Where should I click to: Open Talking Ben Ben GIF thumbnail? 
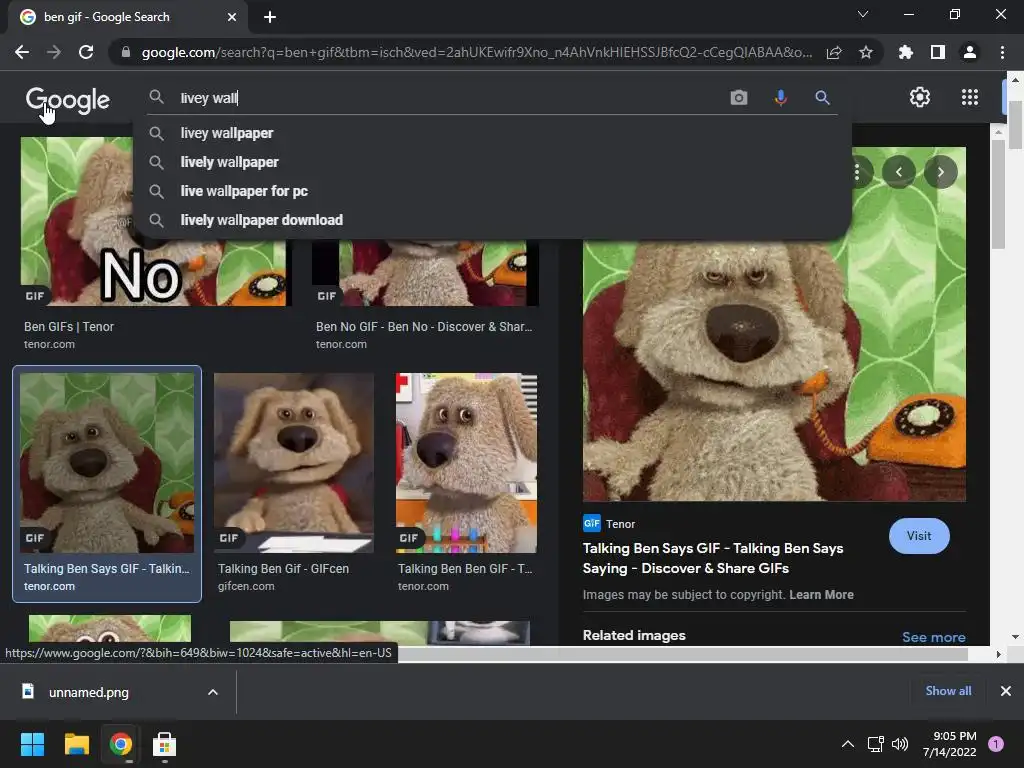click(x=466, y=463)
